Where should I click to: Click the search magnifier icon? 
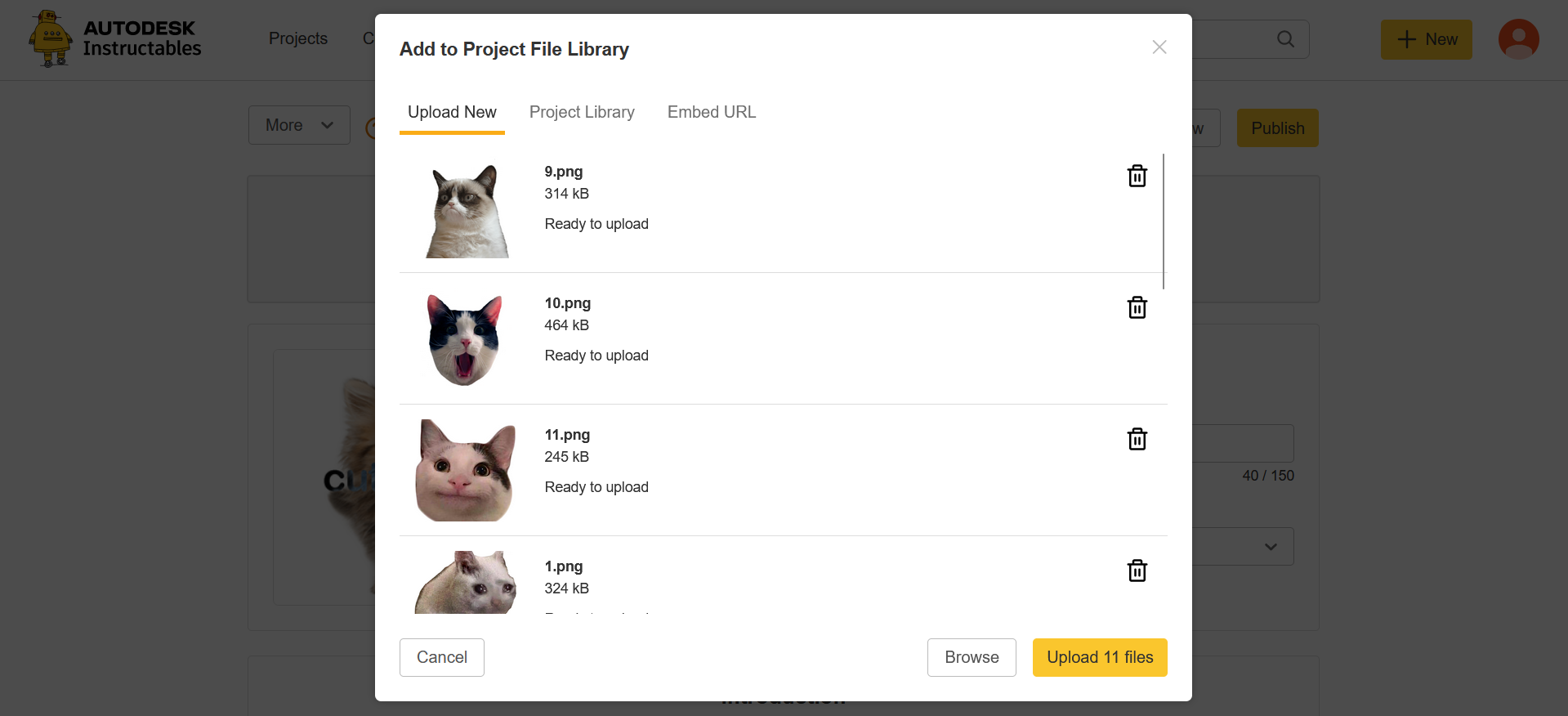point(1285,39)
